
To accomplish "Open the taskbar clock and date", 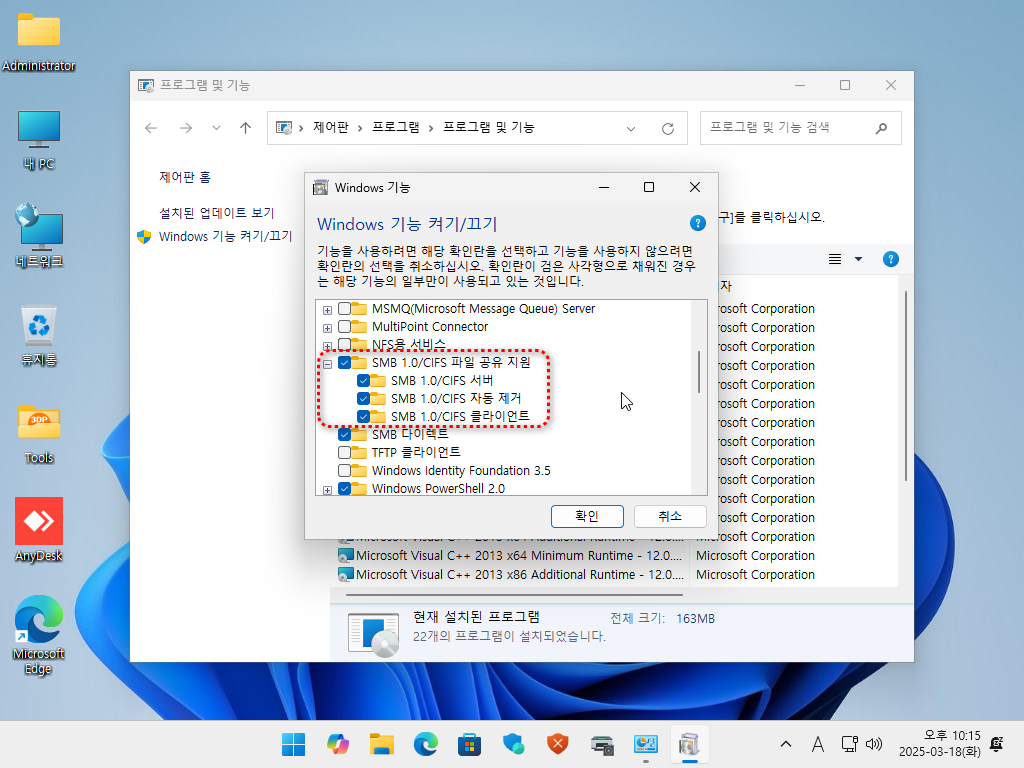I will click(940, 744).
